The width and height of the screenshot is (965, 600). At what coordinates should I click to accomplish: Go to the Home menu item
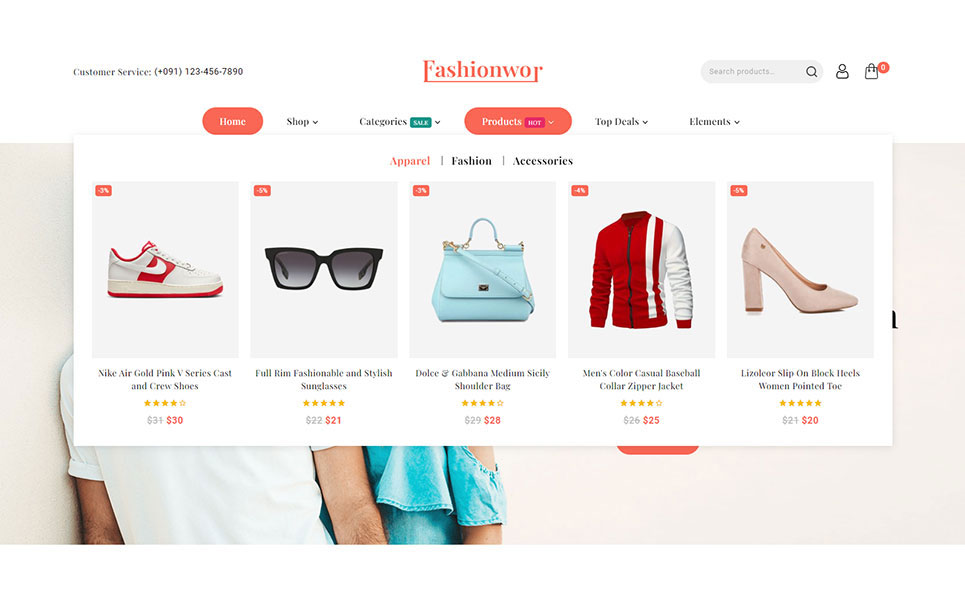tap(233, 121)
